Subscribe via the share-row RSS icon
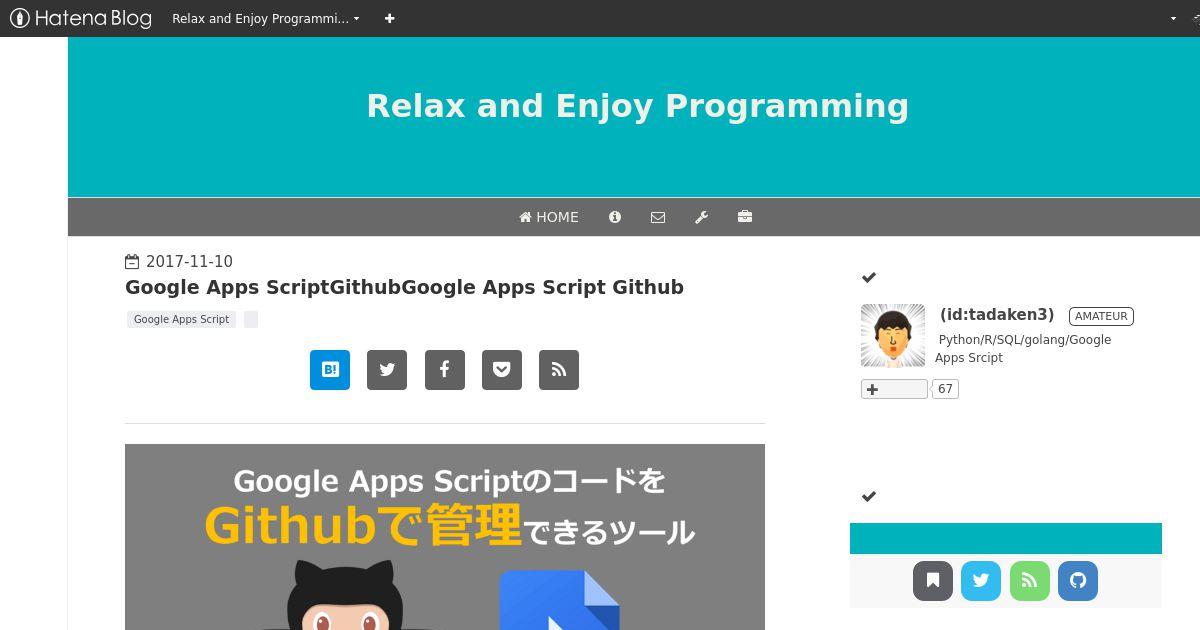The width and height of the screenshot is (1200, 630). [x=559, y=370]
